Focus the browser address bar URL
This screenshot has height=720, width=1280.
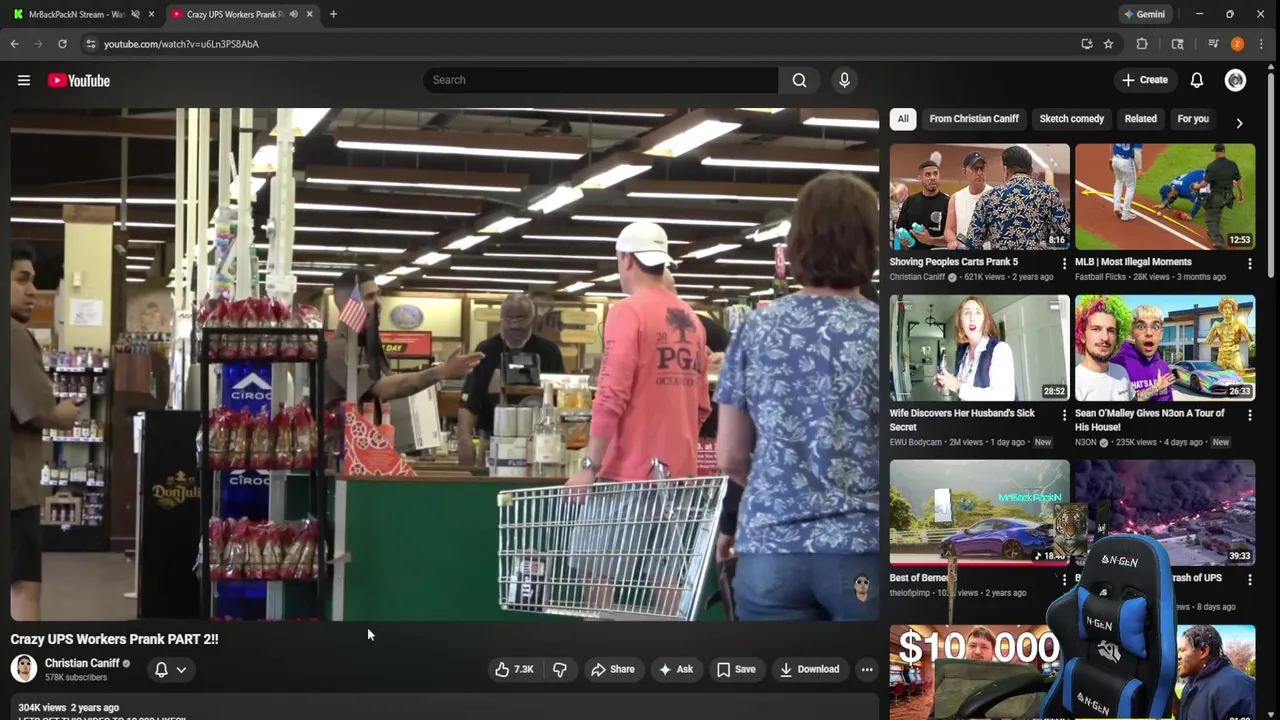(x=181, y=44)
